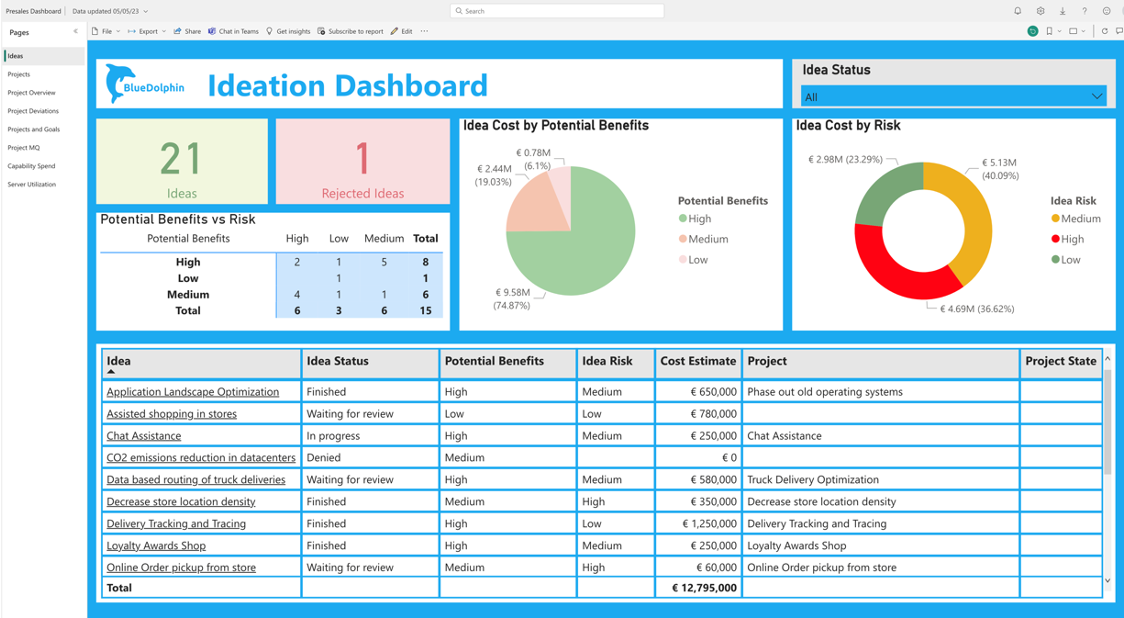Switch to Project Deviations page
The height and width of the screenshot is (618, 1124).
coord(33,111)
